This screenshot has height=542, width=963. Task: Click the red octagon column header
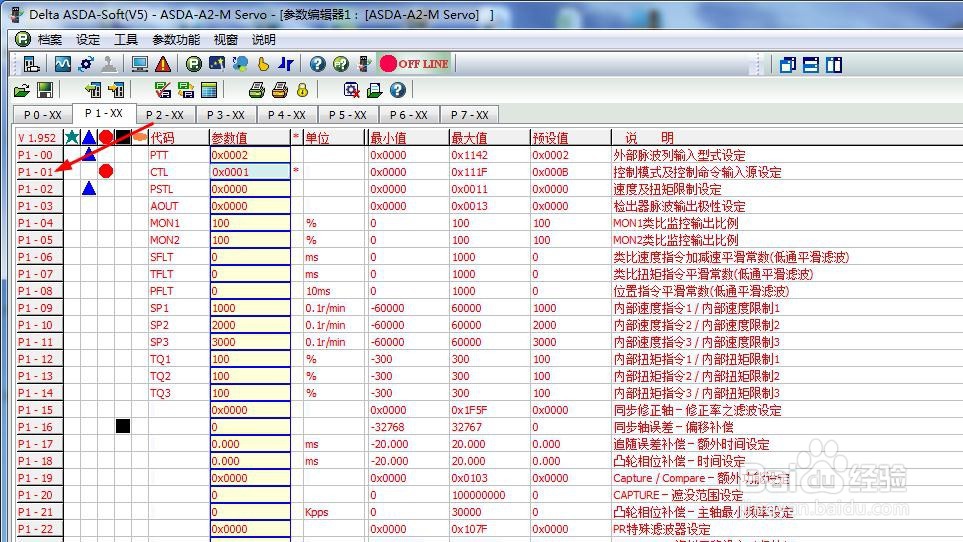[x=106, y=137]
